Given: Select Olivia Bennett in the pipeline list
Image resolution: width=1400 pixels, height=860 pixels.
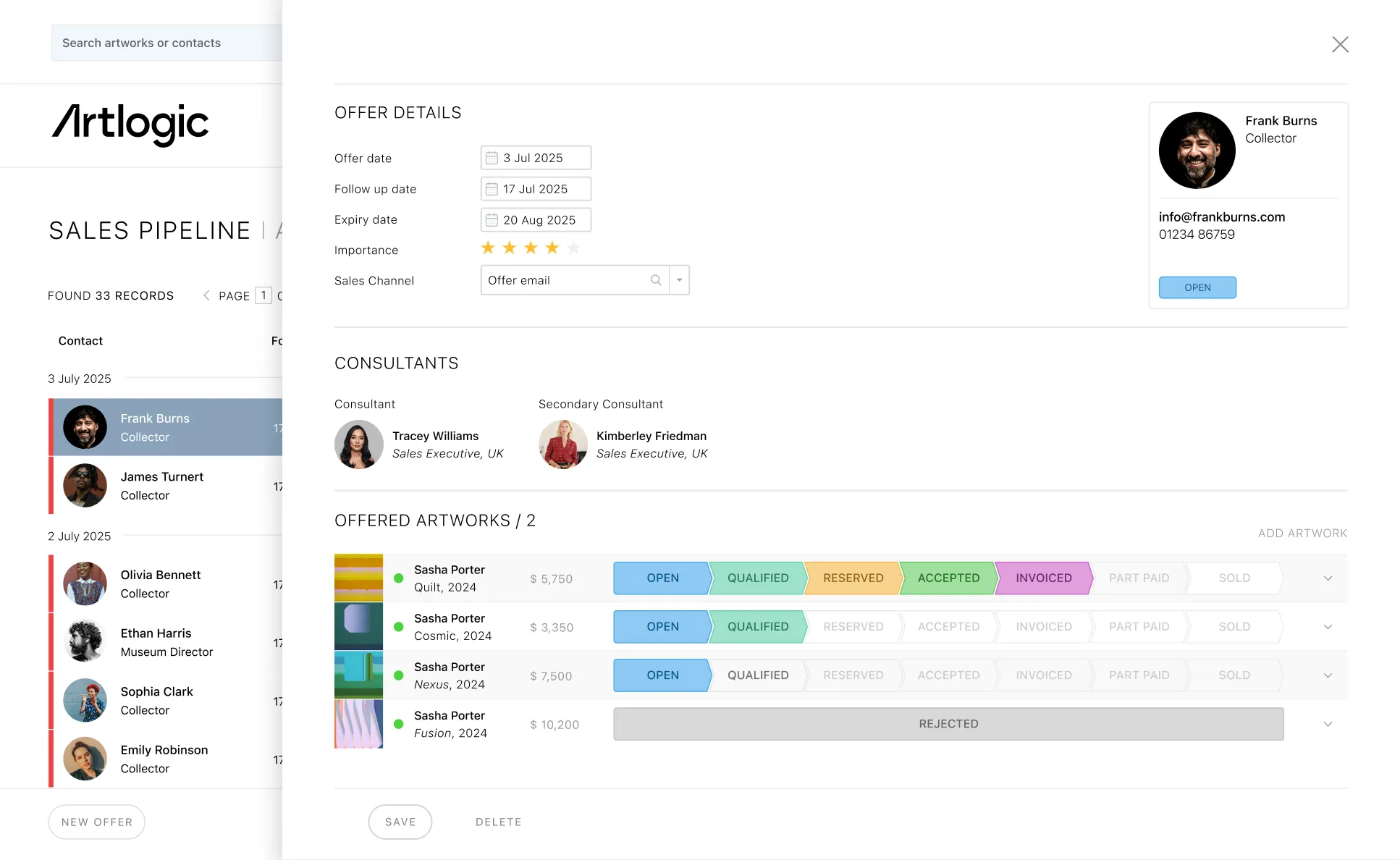Looking at the screenshot, I should 166,583.
